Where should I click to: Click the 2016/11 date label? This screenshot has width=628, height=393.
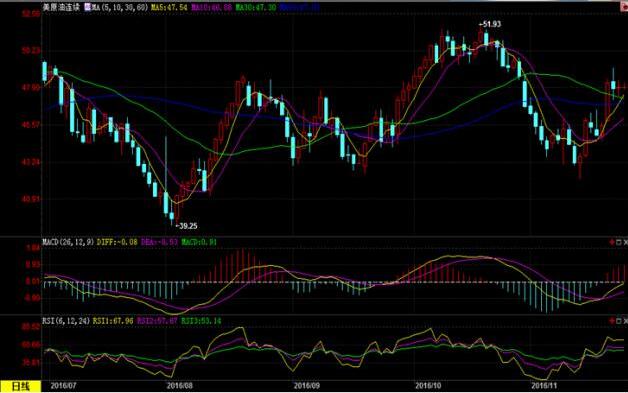click(544, 386)
